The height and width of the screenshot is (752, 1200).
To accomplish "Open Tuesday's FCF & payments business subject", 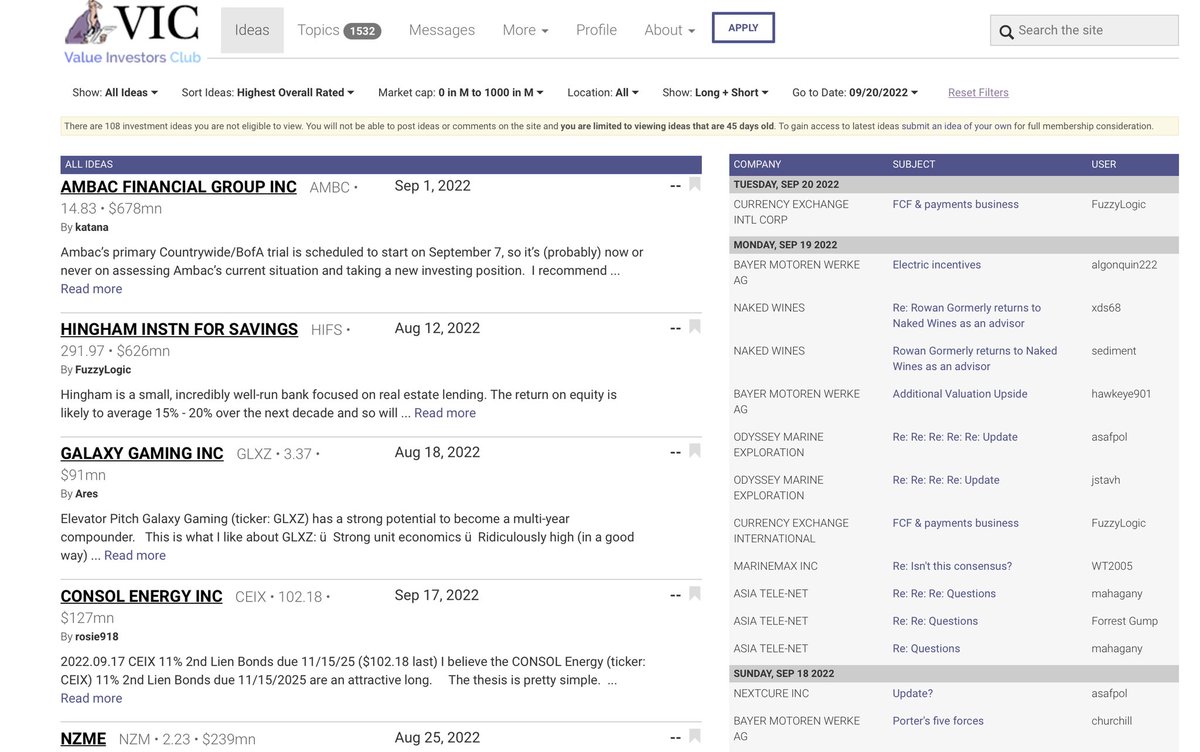I will coord(955,204).
